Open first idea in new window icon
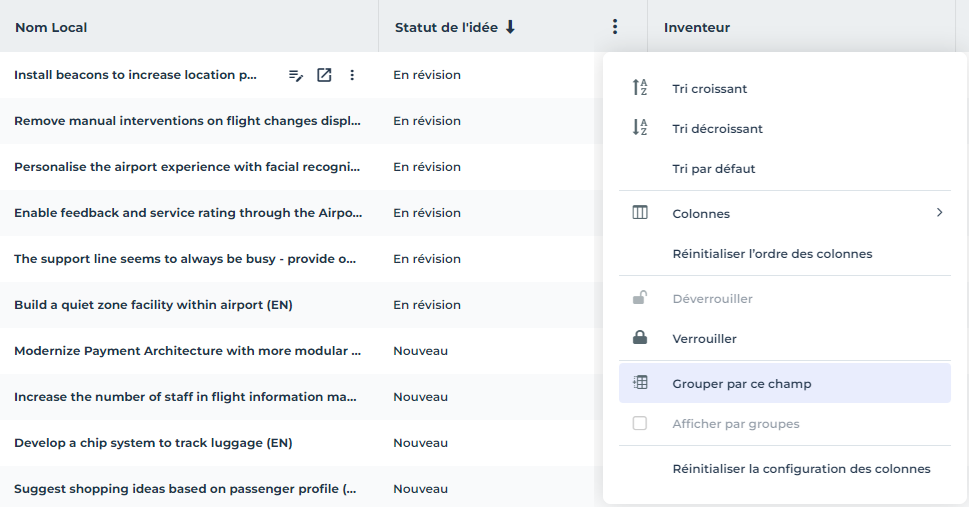The height and width of the screenshot is (507, 969). [324, 75]
